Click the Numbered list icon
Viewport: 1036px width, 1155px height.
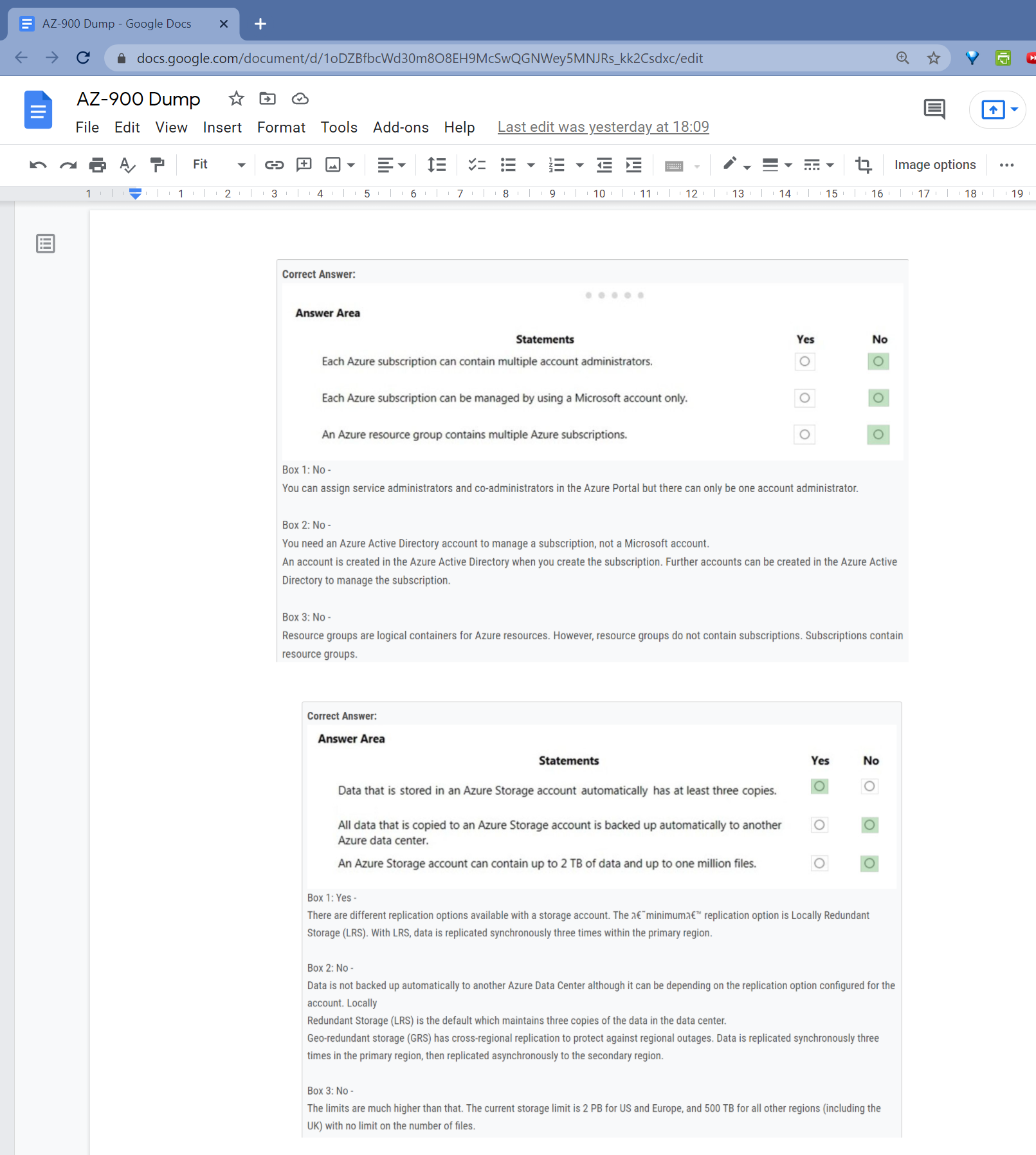pos(556,165)
